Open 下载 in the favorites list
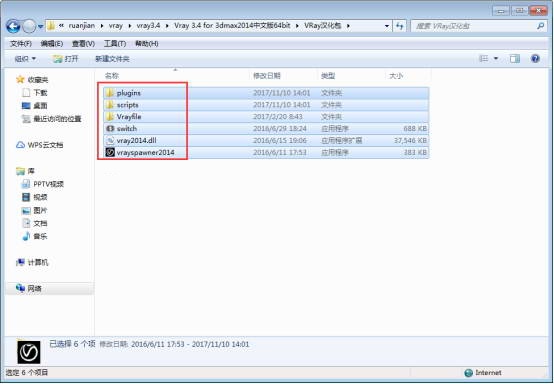 (x=40, y=93)
